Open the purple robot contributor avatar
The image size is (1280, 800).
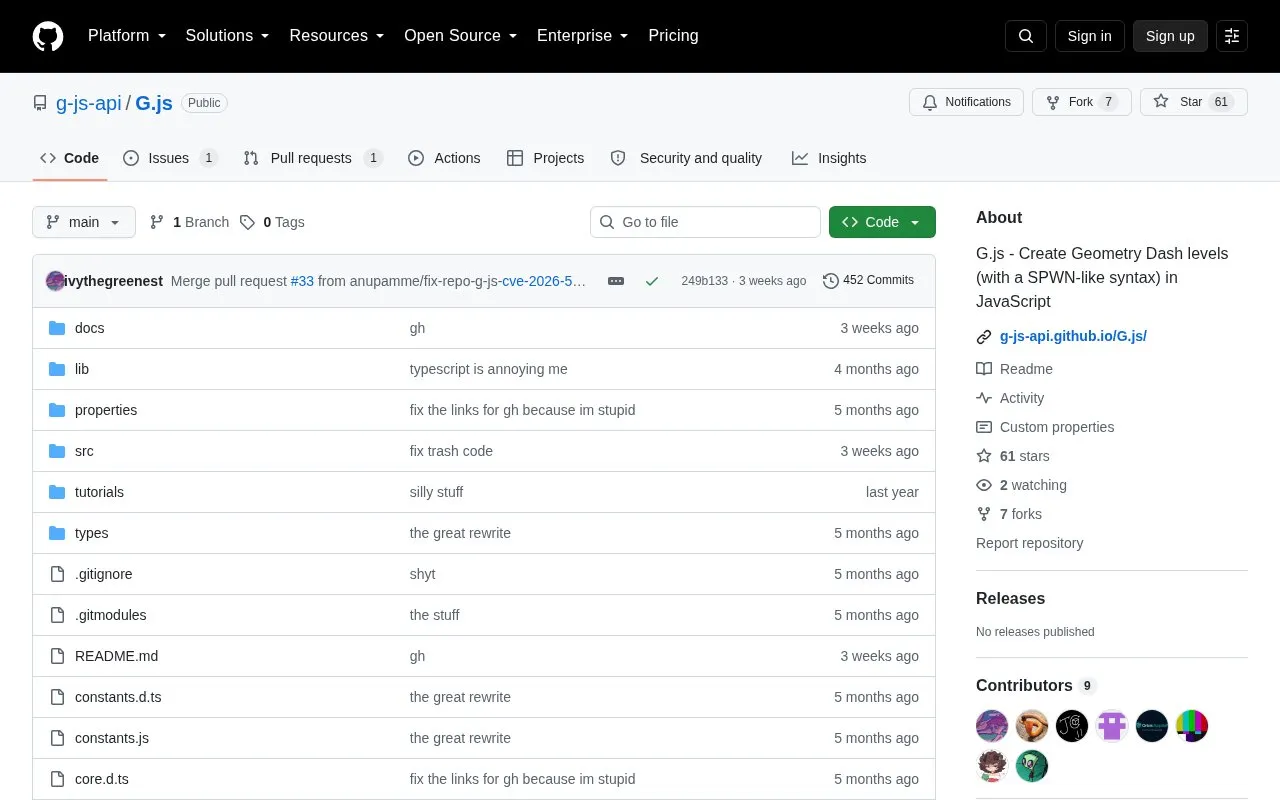[x=1112, y=726]
